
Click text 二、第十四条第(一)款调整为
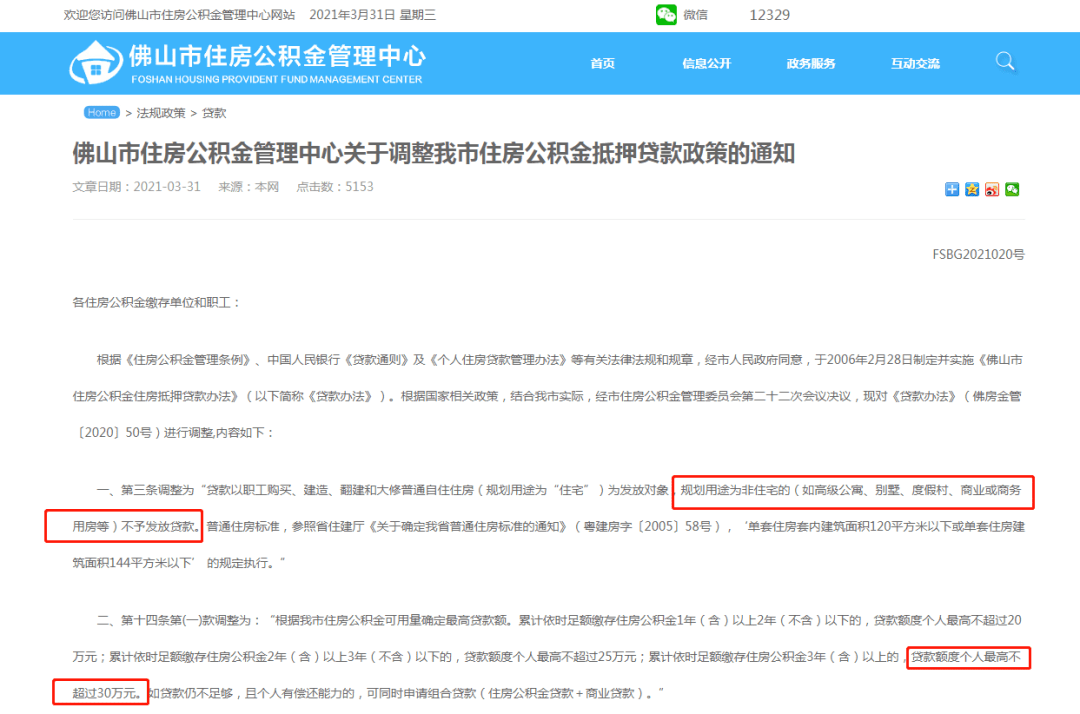(x=178, y=620)
